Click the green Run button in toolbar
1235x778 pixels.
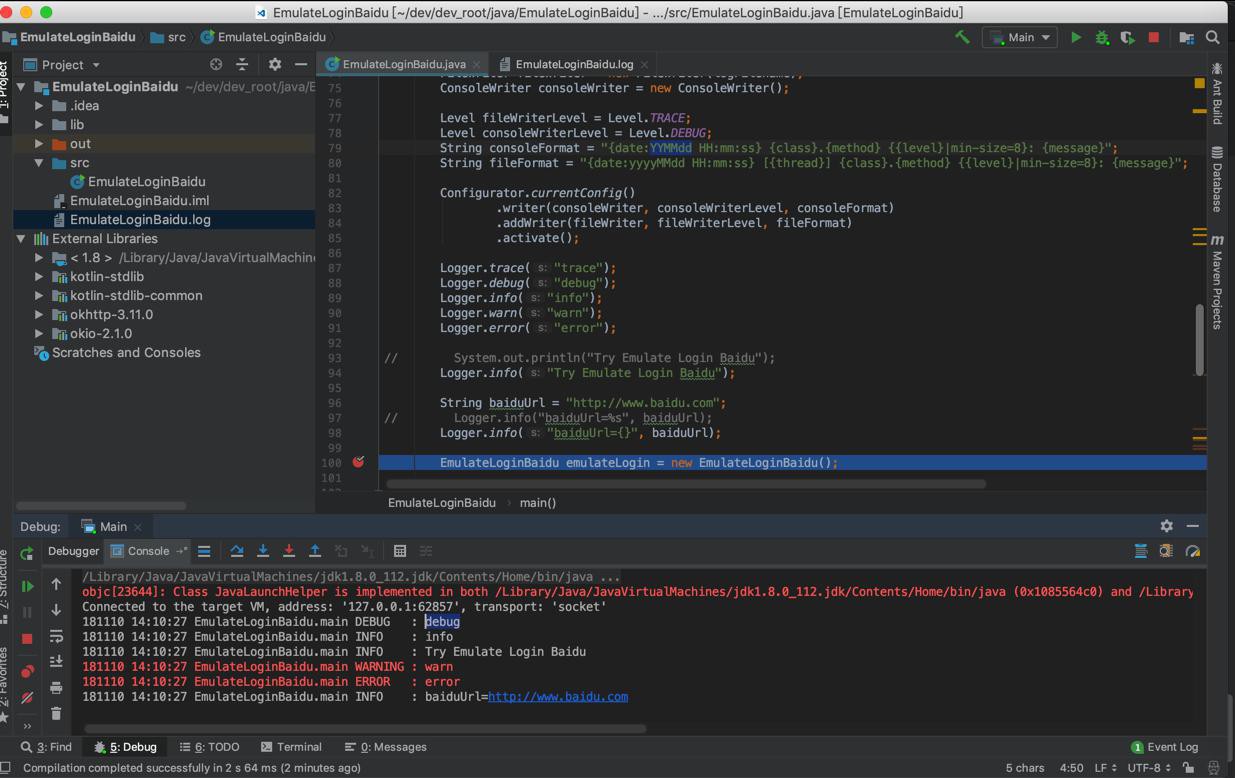(x=1076, y=37)
